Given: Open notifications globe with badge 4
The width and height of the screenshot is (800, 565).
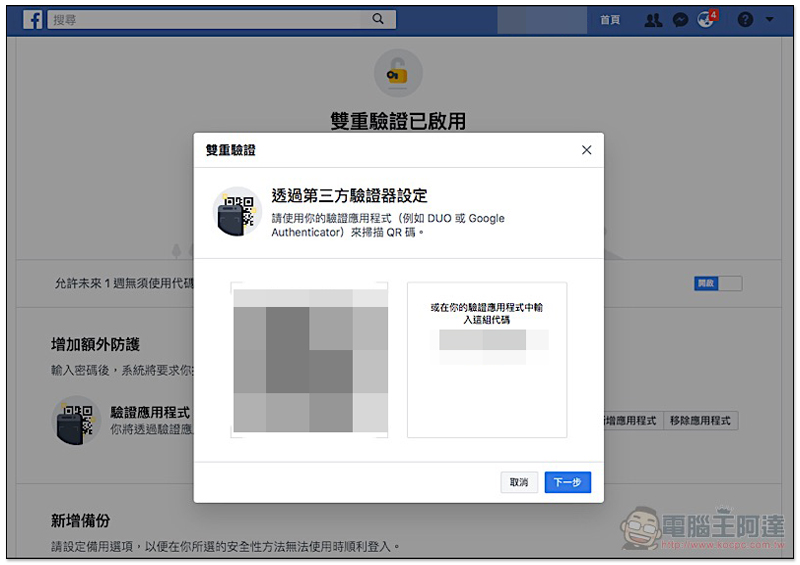Looking at the screenshot, I should 707,19.
